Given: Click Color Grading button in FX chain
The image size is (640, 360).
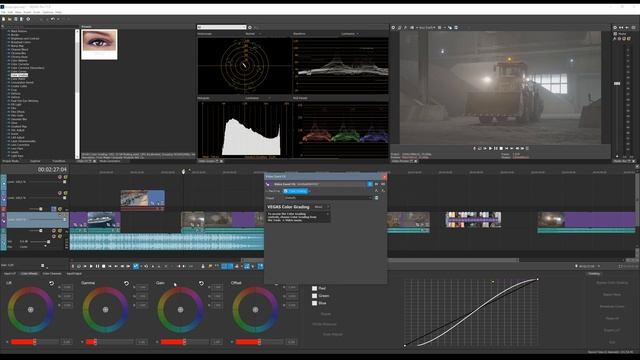Looking at the screenshot, I should coord(296,191).
